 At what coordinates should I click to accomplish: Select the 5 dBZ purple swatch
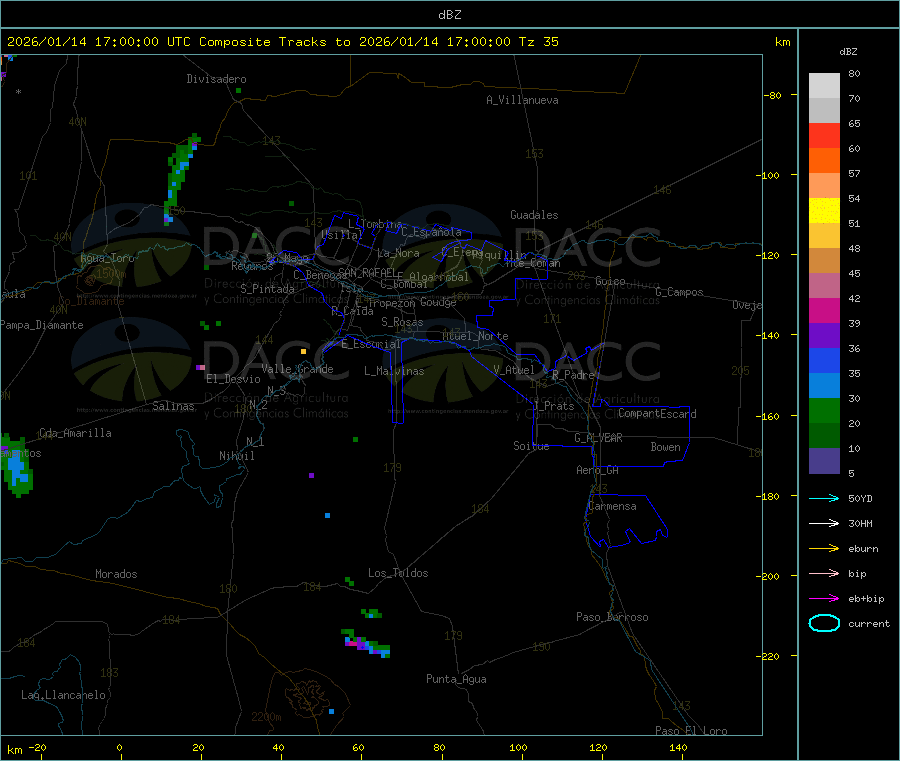824,461
